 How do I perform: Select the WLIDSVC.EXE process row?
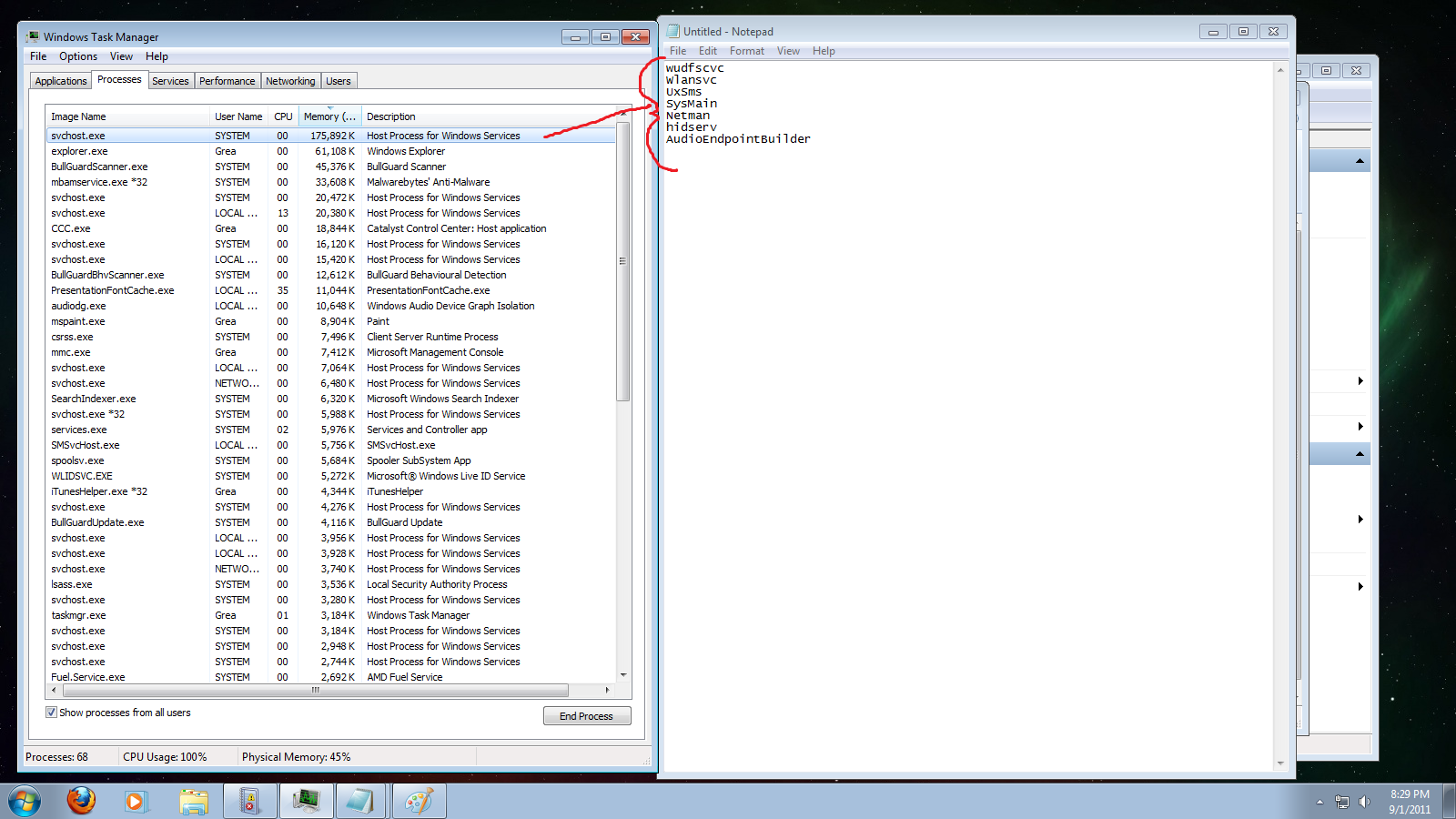click(331, 476)
